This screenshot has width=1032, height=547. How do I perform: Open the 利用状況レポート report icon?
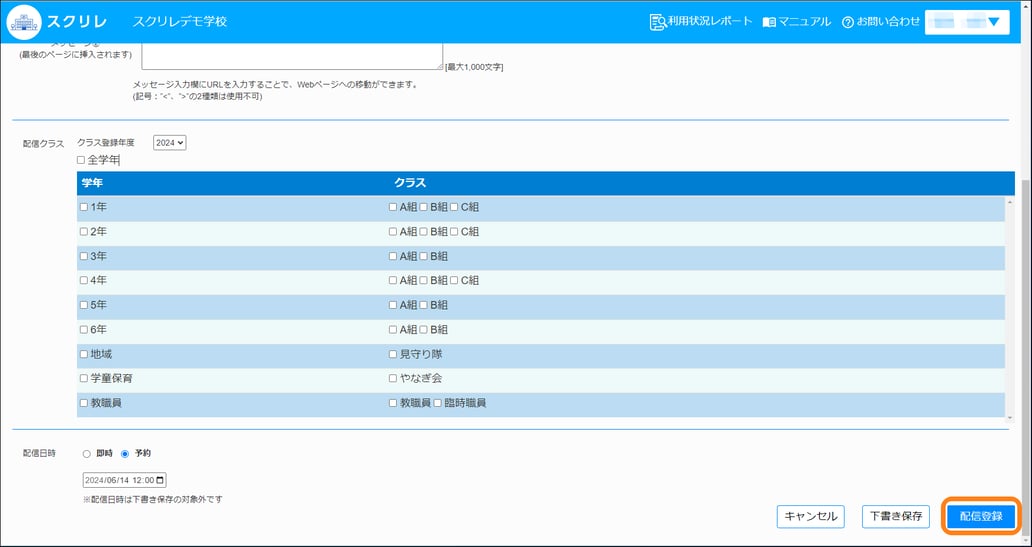[657, 22]
